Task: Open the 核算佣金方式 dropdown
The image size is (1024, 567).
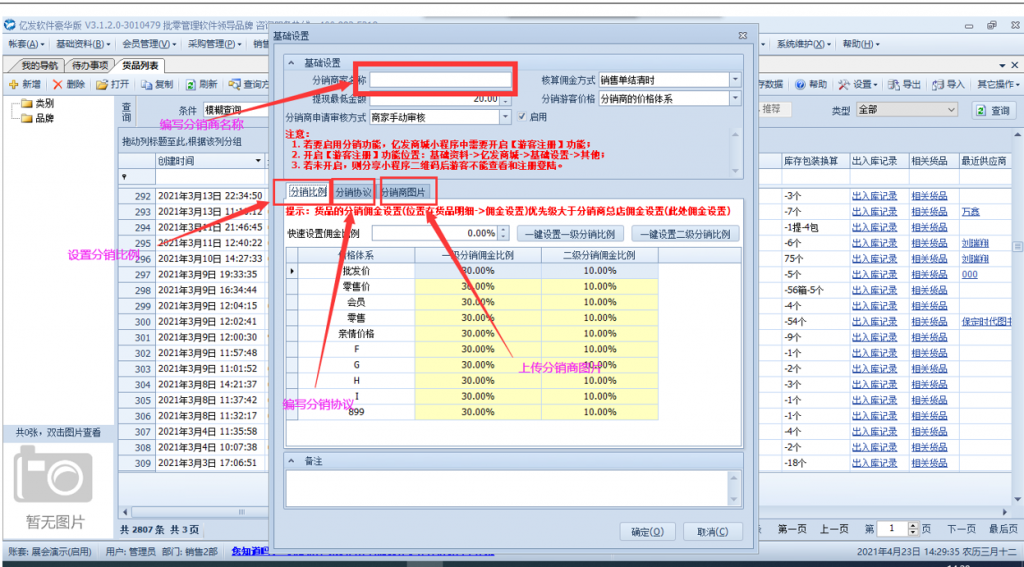Action: pos(735,80)
